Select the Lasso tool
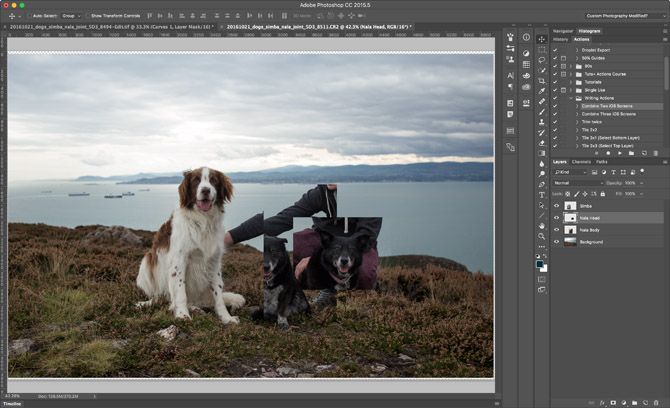The height and width of the screenshot is (408, 670). pyautogui.click(x=541, y=60)
